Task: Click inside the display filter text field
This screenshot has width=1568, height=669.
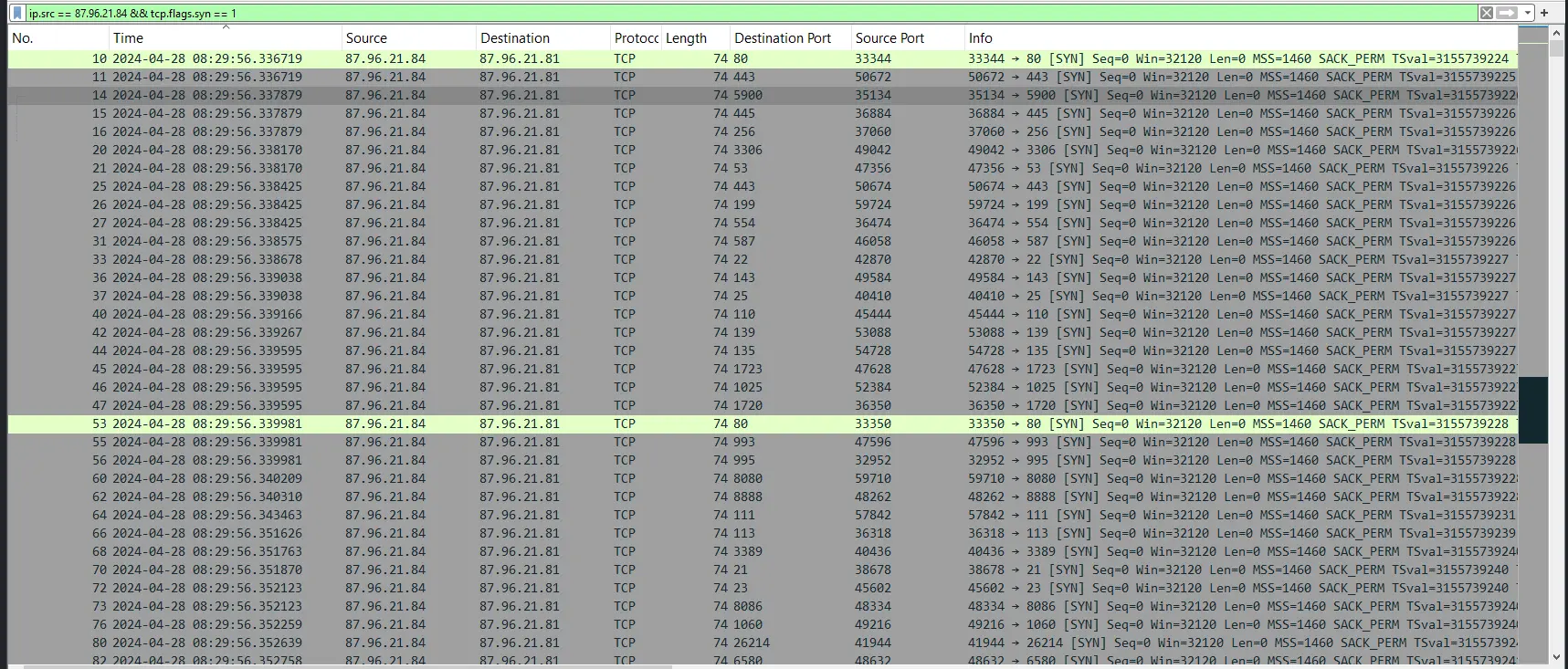Action: pyautogui.click(x=749, y=13)
